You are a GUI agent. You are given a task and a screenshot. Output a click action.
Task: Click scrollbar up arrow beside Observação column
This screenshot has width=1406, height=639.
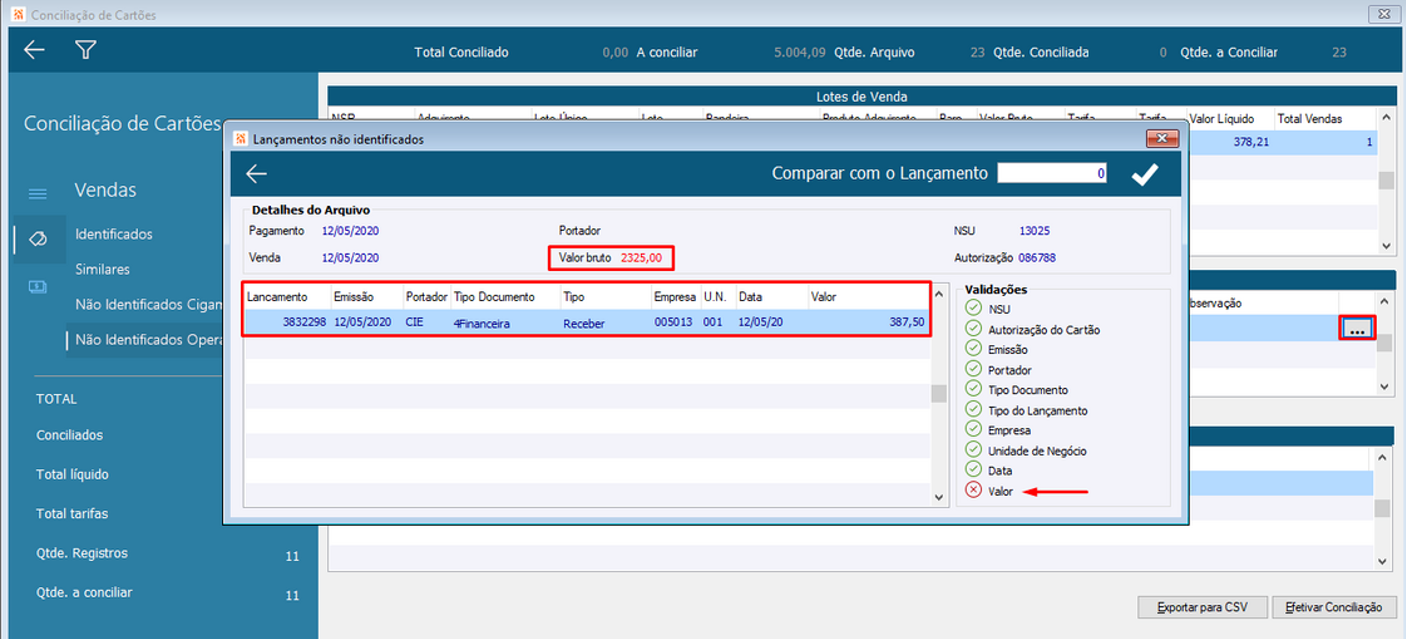pos(1385,302)
